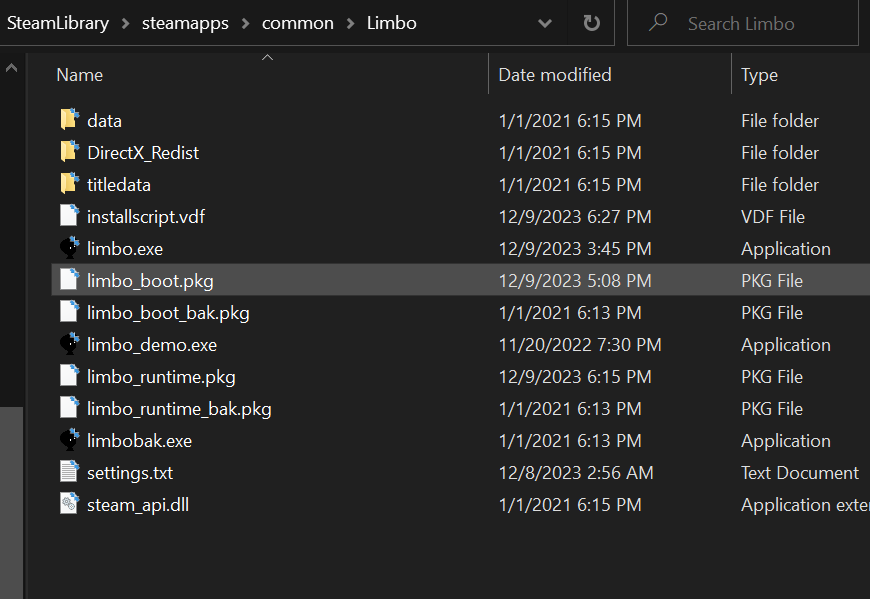Viewport: 870px width, 599px height.
Task: Click the steam_api.dll file icon
Action: pos(69,505)
